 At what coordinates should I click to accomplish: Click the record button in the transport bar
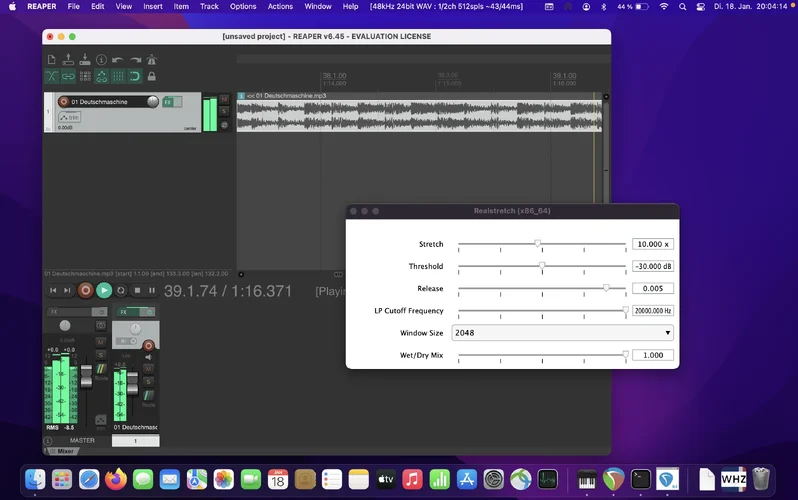point(85,290)
